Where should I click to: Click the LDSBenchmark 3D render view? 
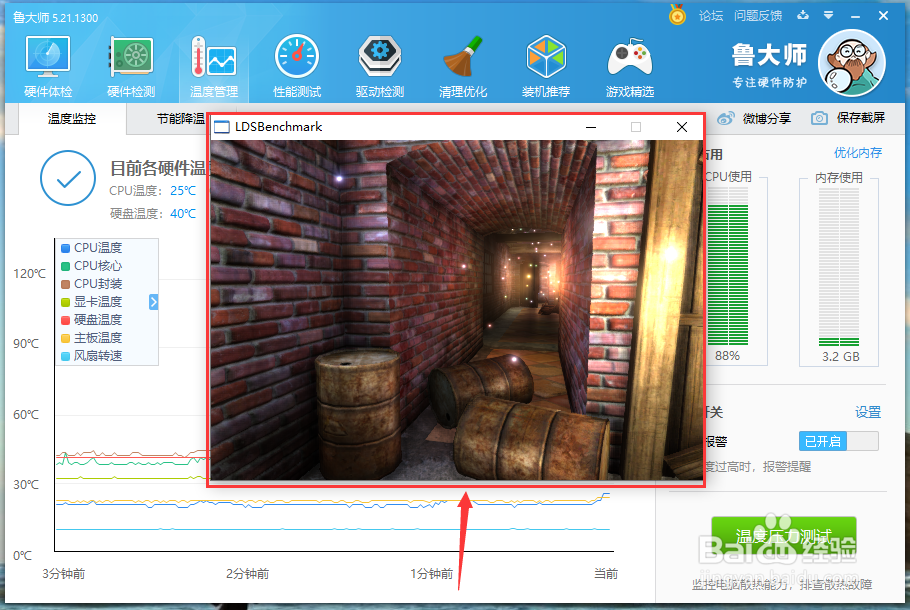pyautogui.click(x=456, y=310)
